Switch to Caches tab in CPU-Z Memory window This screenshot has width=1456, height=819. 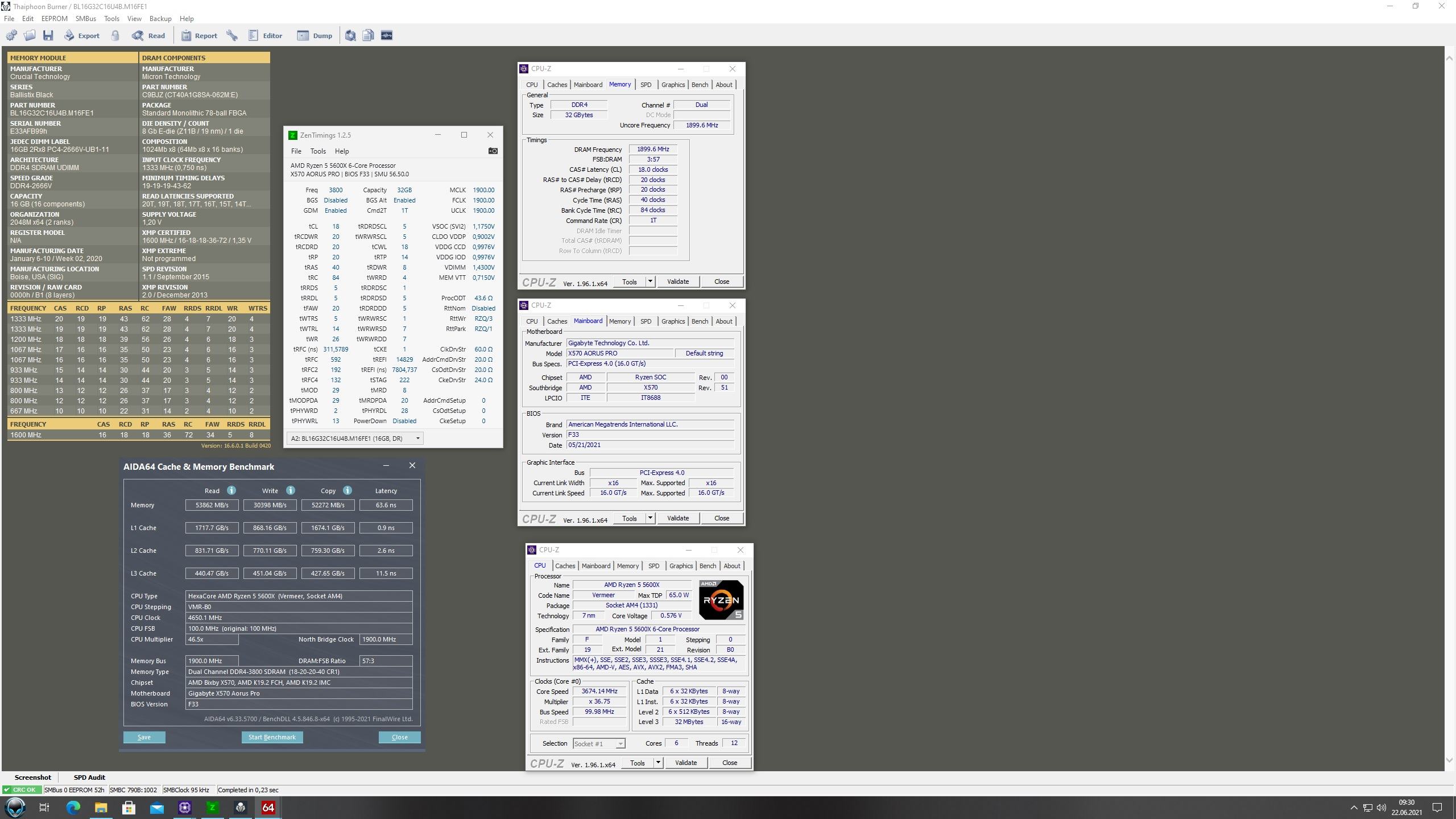[x=557, y=85]
